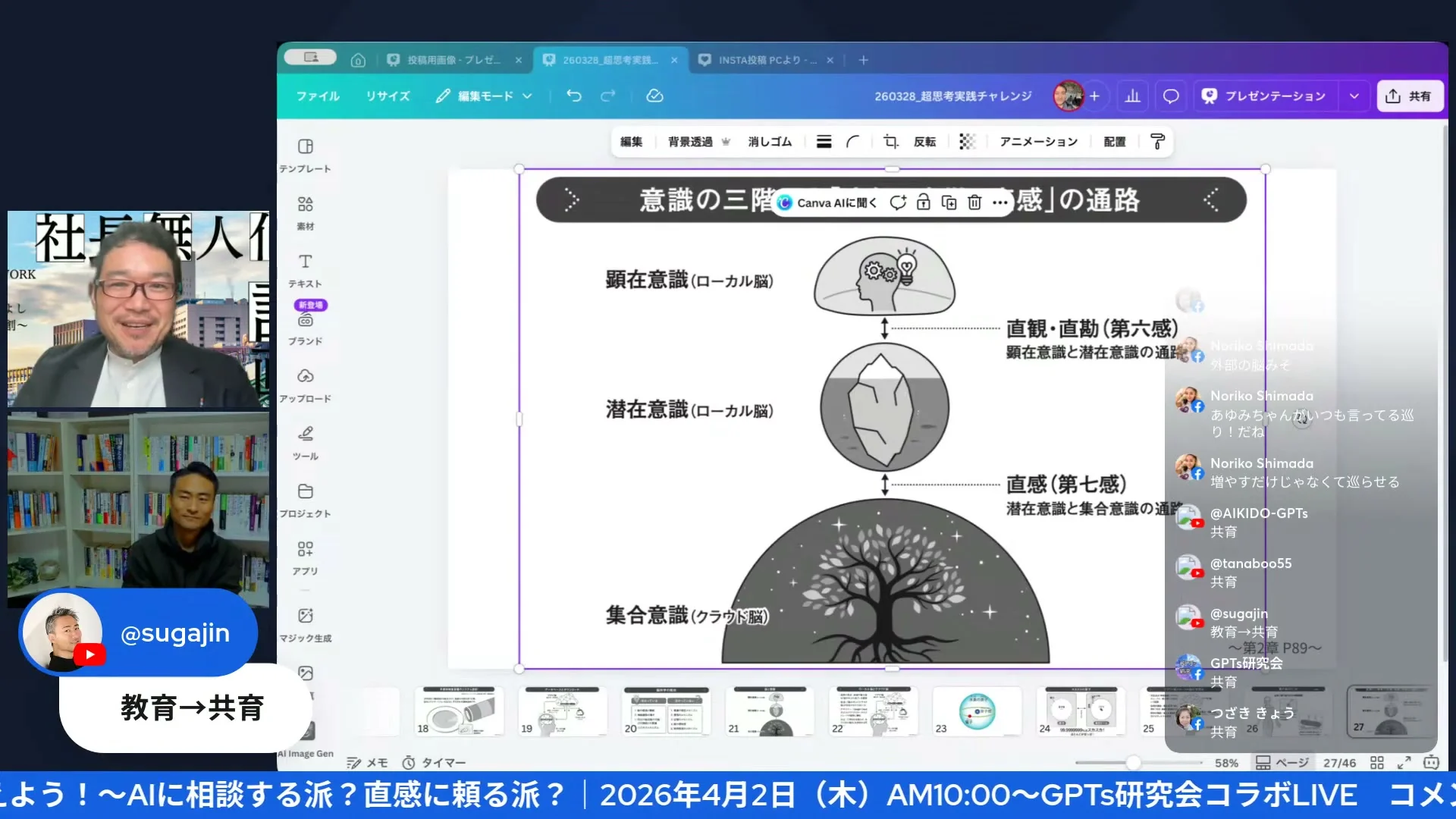
Task: Click the Crop icon in the image toolbar
Action: tap(891, 142)
